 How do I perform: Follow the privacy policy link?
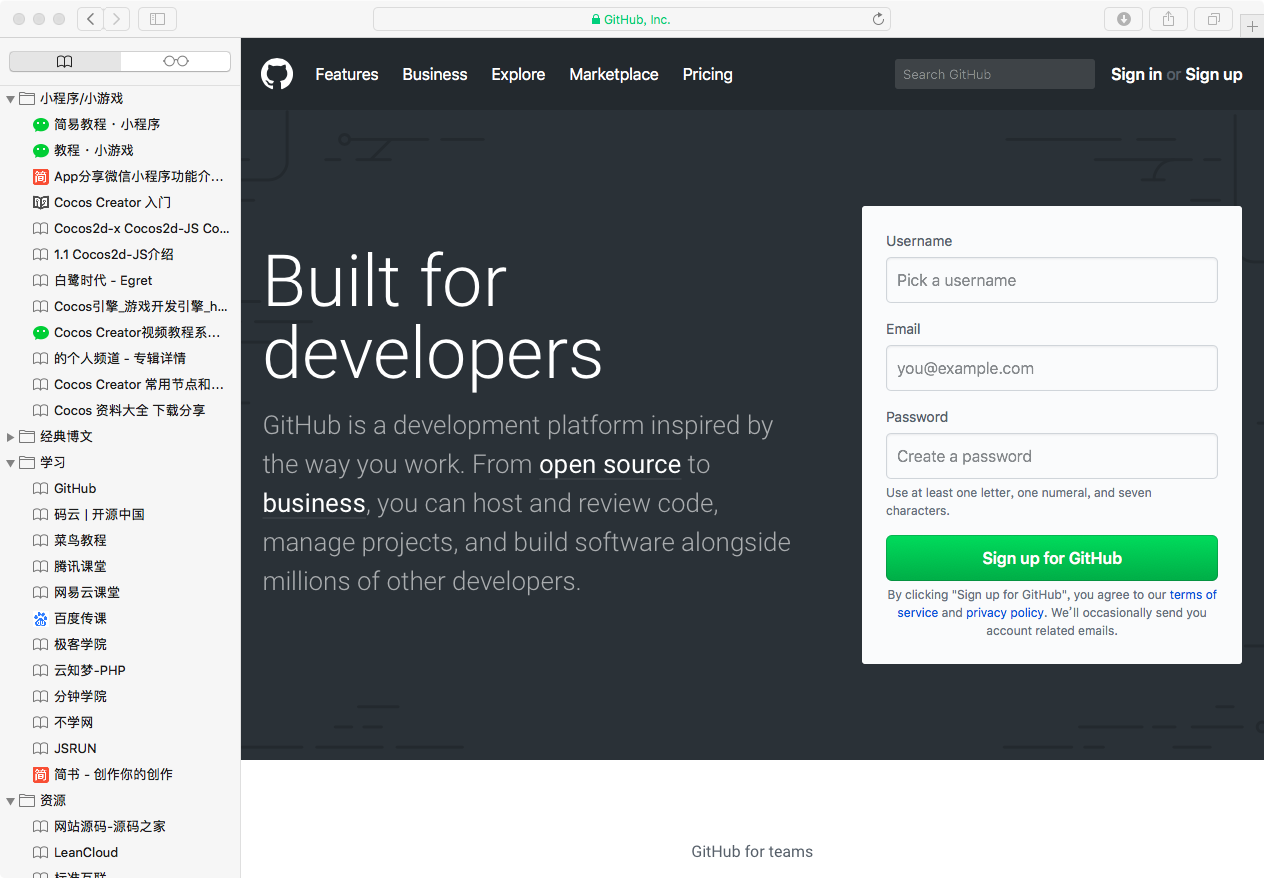[x=1004, y=613]
